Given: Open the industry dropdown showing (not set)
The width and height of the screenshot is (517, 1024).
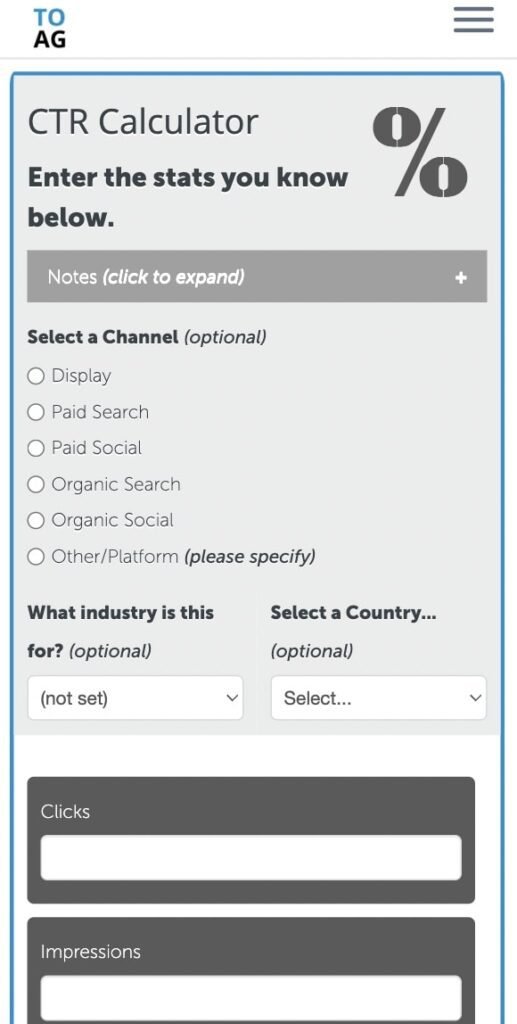Looking at the screenshot, I should click(135, 698).
